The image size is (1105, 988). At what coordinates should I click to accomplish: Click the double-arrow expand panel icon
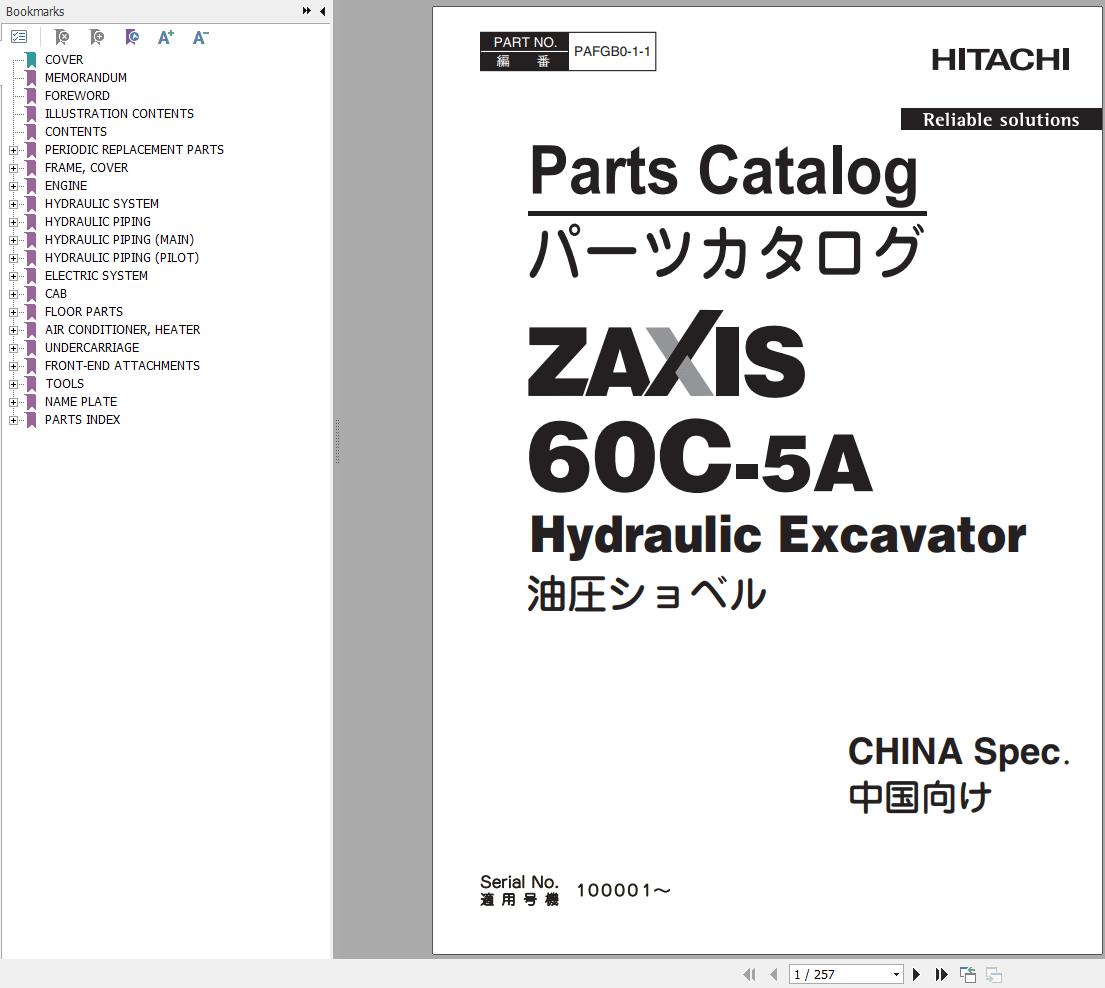coord(307,11)
